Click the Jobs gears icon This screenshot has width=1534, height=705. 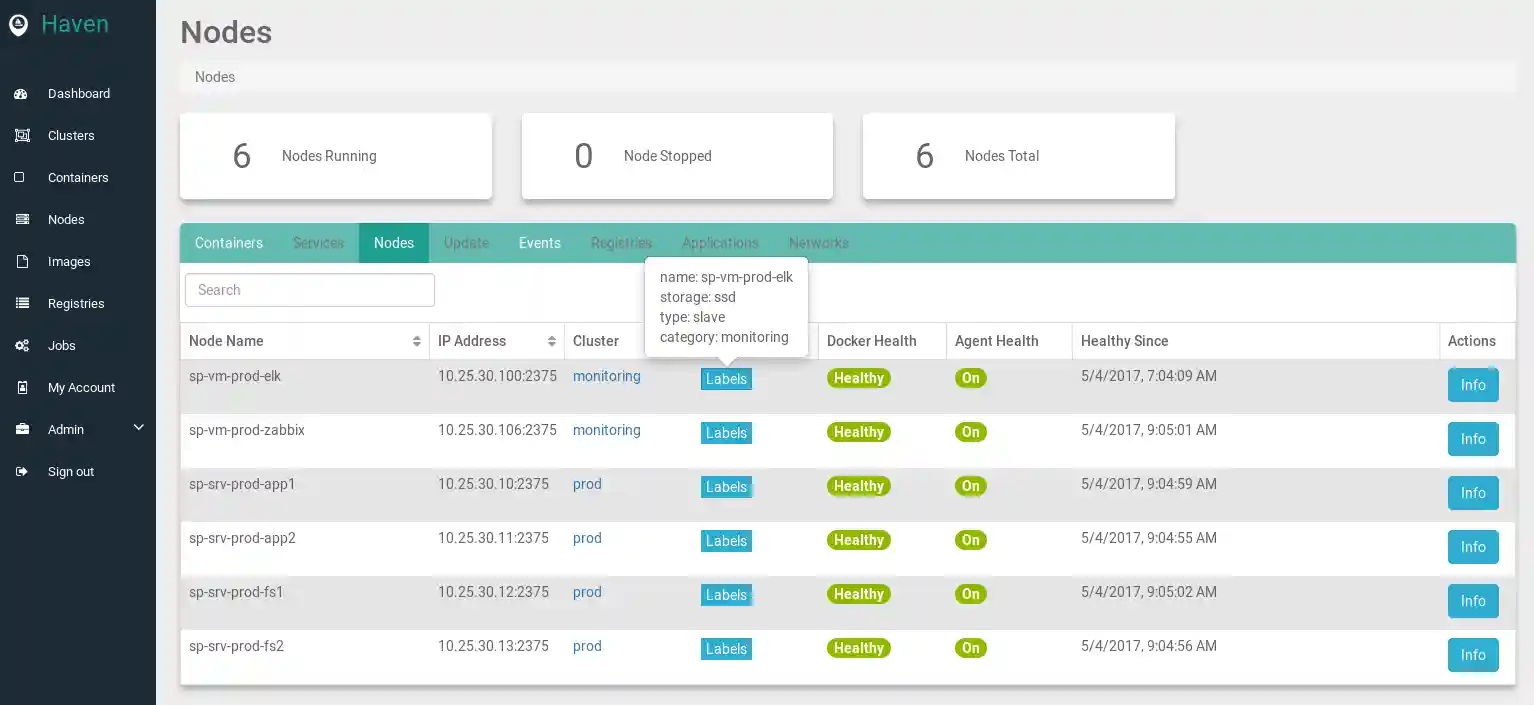[x=21, y=346]
